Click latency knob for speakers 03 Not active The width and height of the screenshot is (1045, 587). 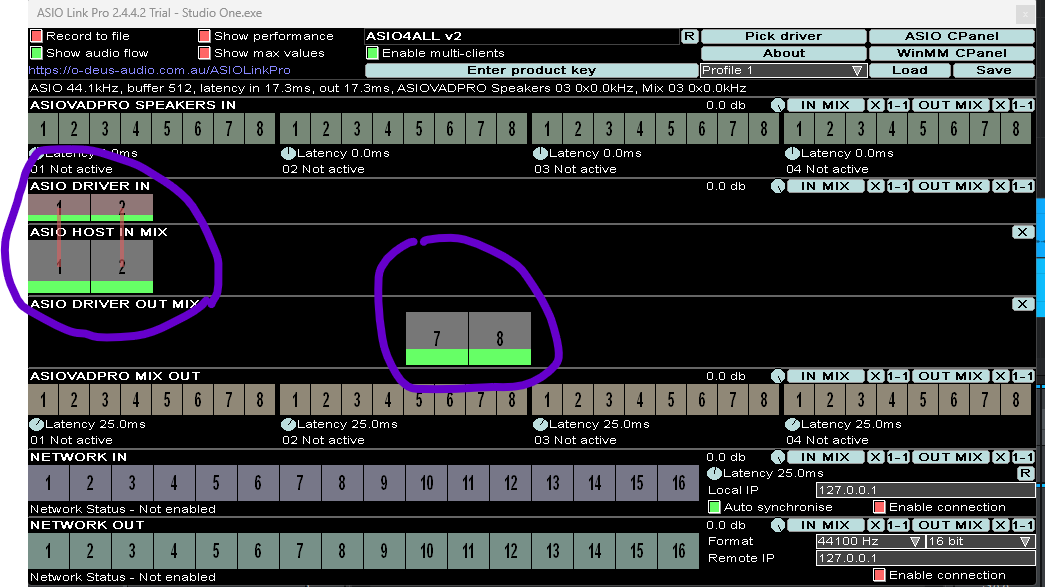tap(540, 153)
